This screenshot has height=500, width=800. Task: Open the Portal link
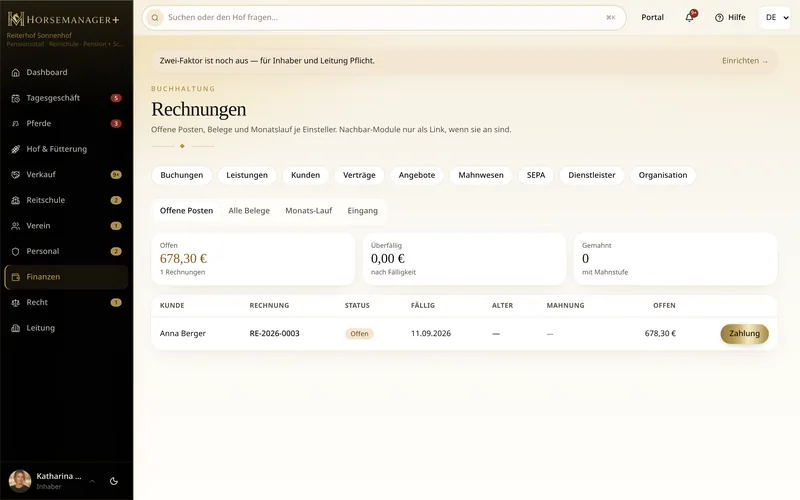652,17
